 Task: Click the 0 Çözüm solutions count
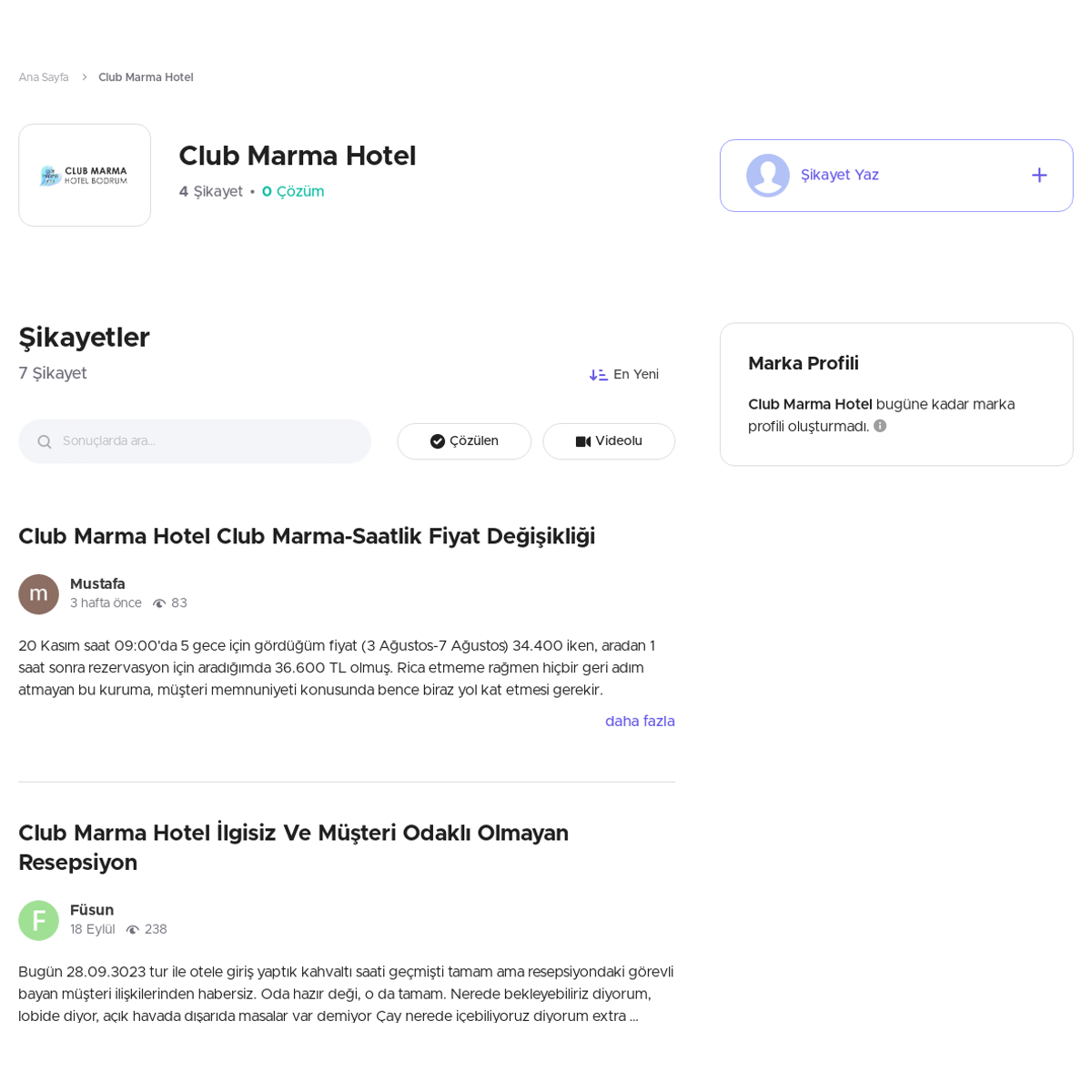[293, 192]
